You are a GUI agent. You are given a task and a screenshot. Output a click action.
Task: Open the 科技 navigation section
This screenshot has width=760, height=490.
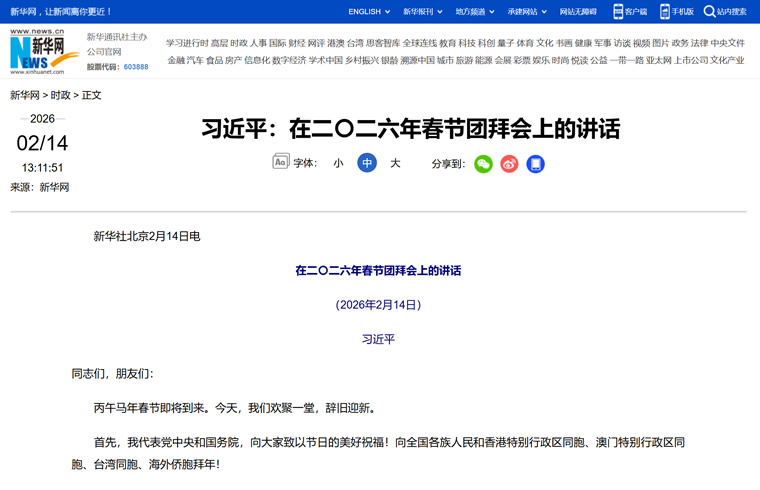[x=467, y=44]
